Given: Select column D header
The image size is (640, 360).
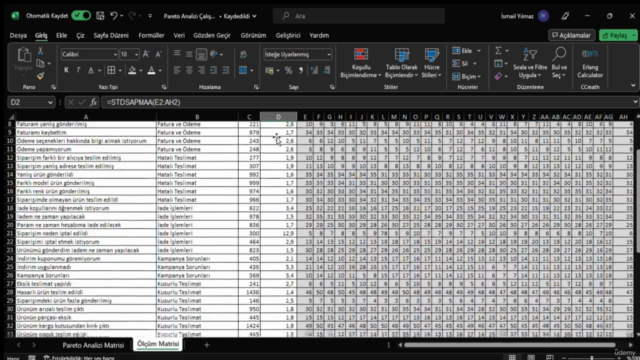Looking at the screenshot, I should coord(278,117).
